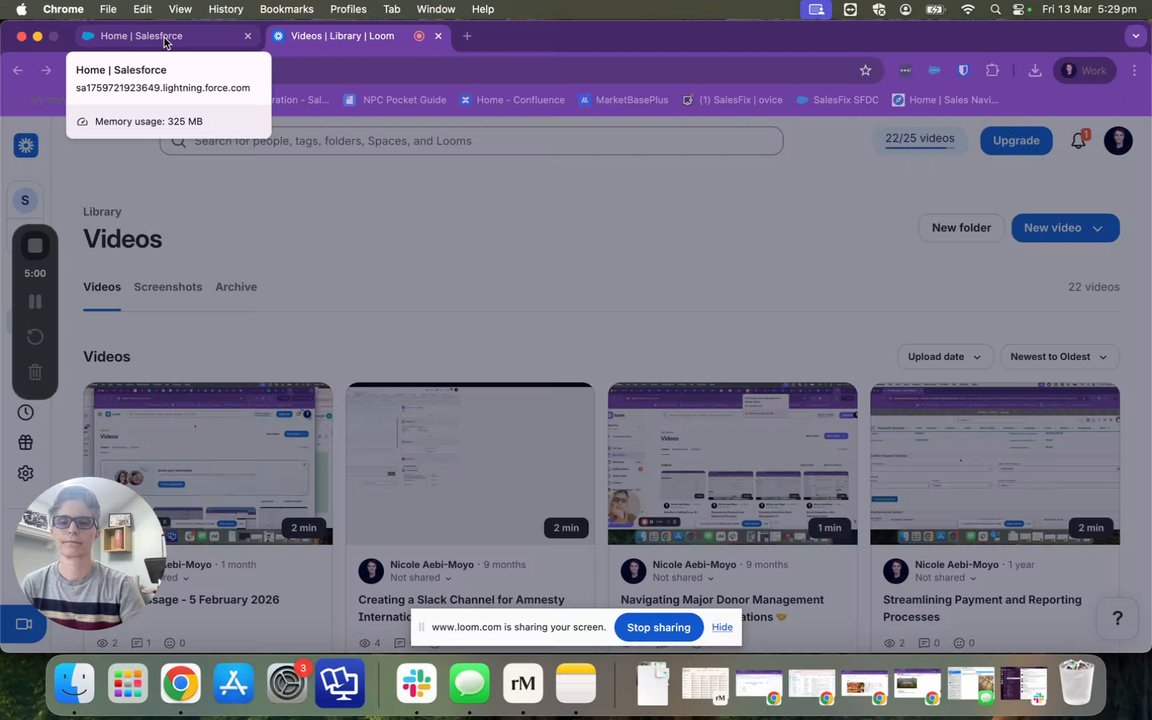This screenshot has height=720, width=1152.
Task: Expand Not shared dropdown on Streamlining Payment video
Action: point(945,578)
